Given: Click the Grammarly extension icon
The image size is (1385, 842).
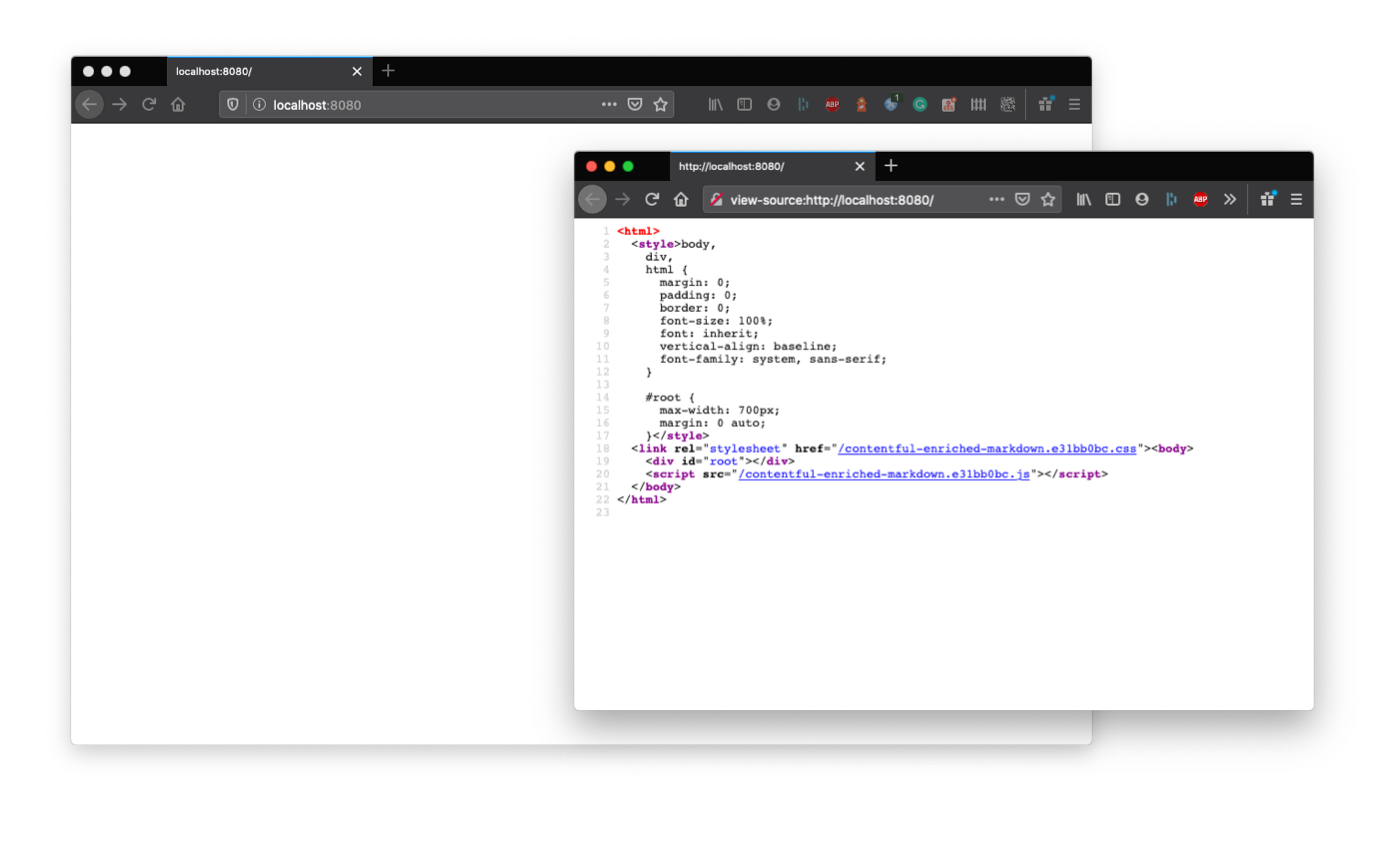Looking at the screenshot, I should 919,104.
